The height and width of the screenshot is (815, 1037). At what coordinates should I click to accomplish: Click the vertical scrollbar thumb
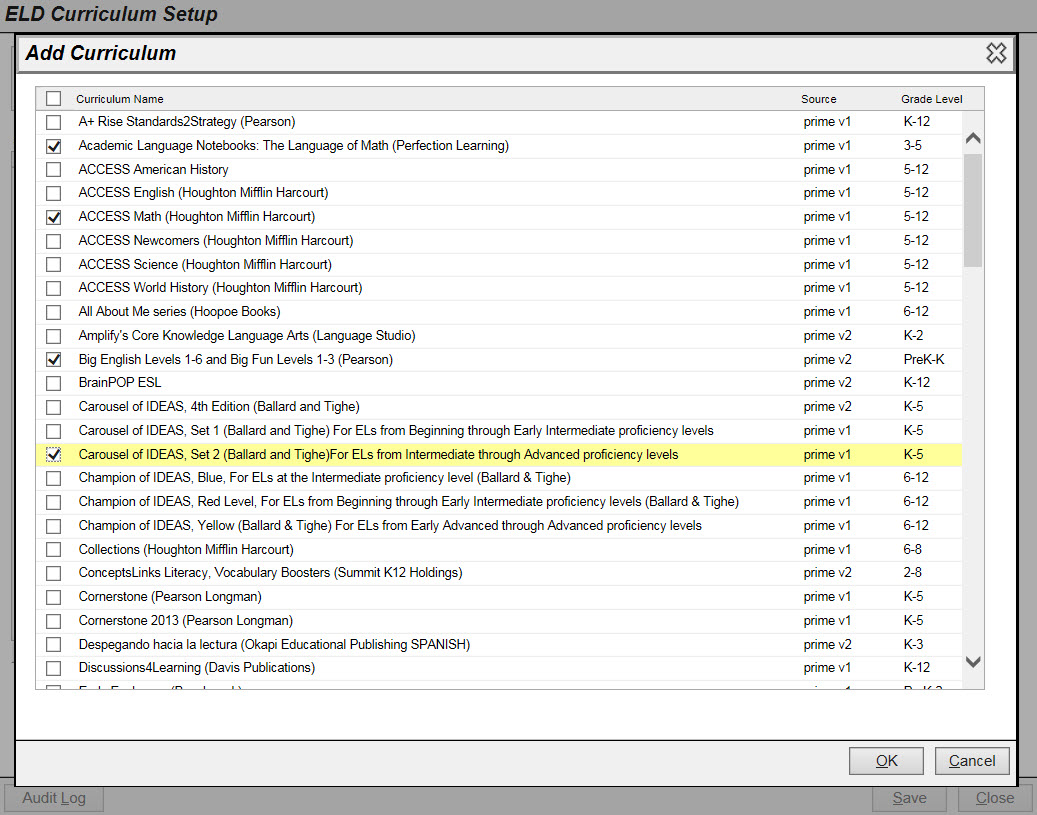(973, 210)
